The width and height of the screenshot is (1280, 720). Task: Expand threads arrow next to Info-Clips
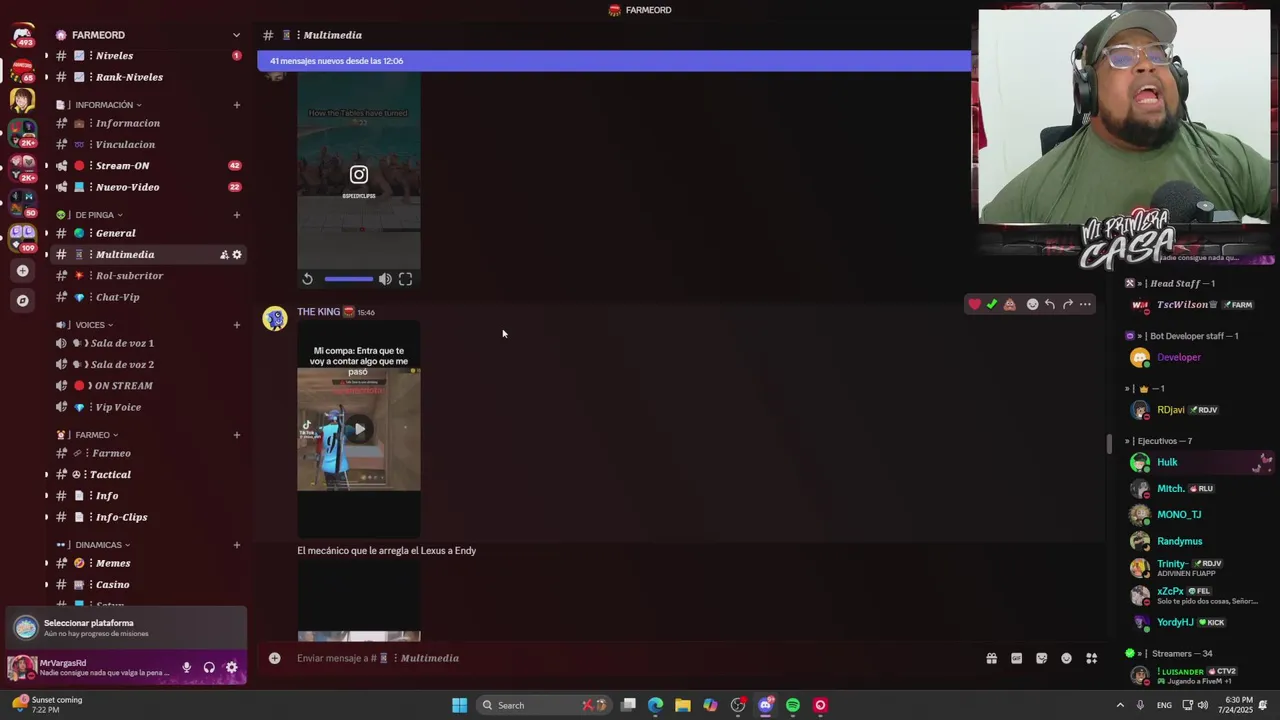pos(46,517)
